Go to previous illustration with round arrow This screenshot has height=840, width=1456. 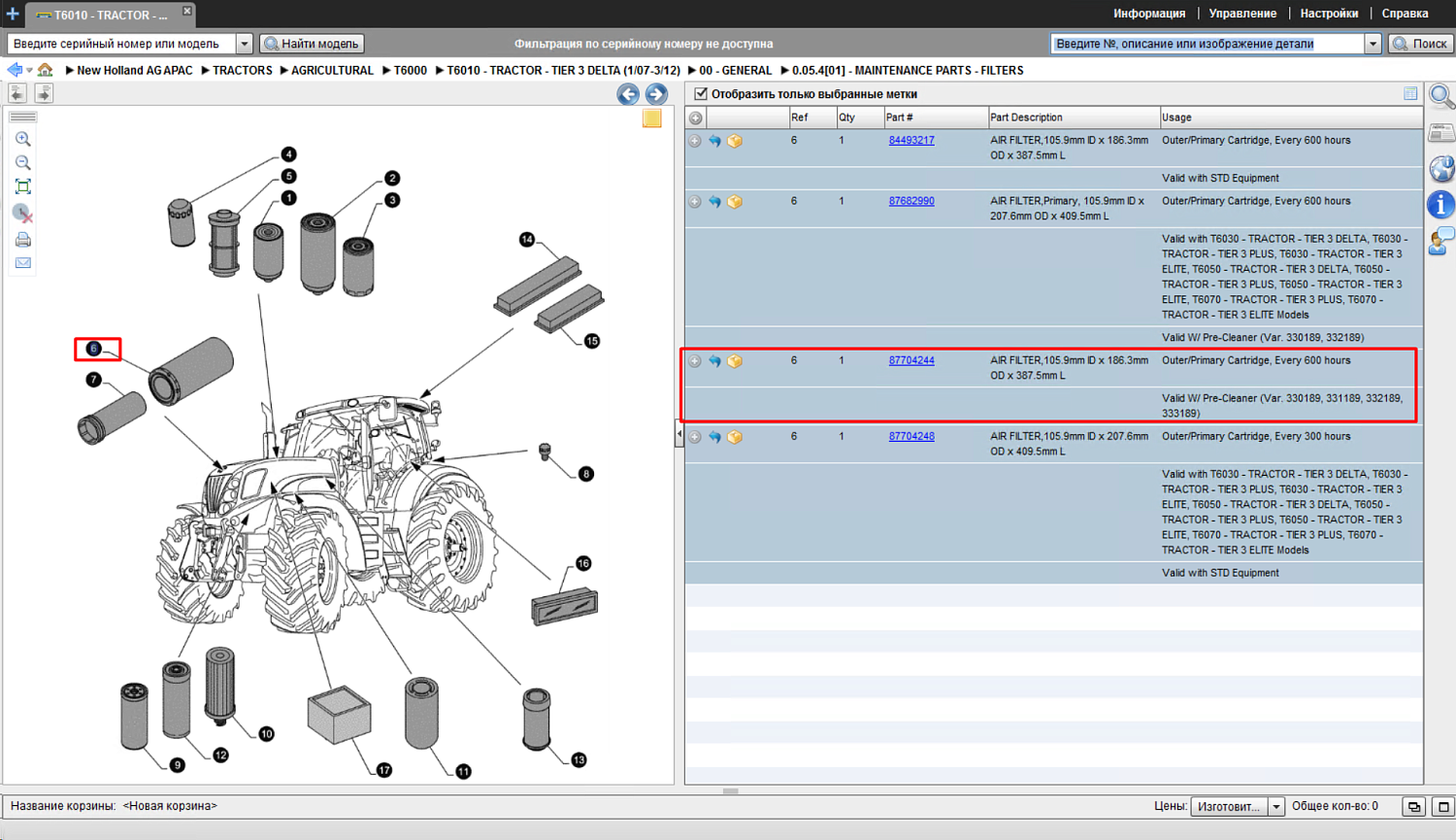coord(628,94)
